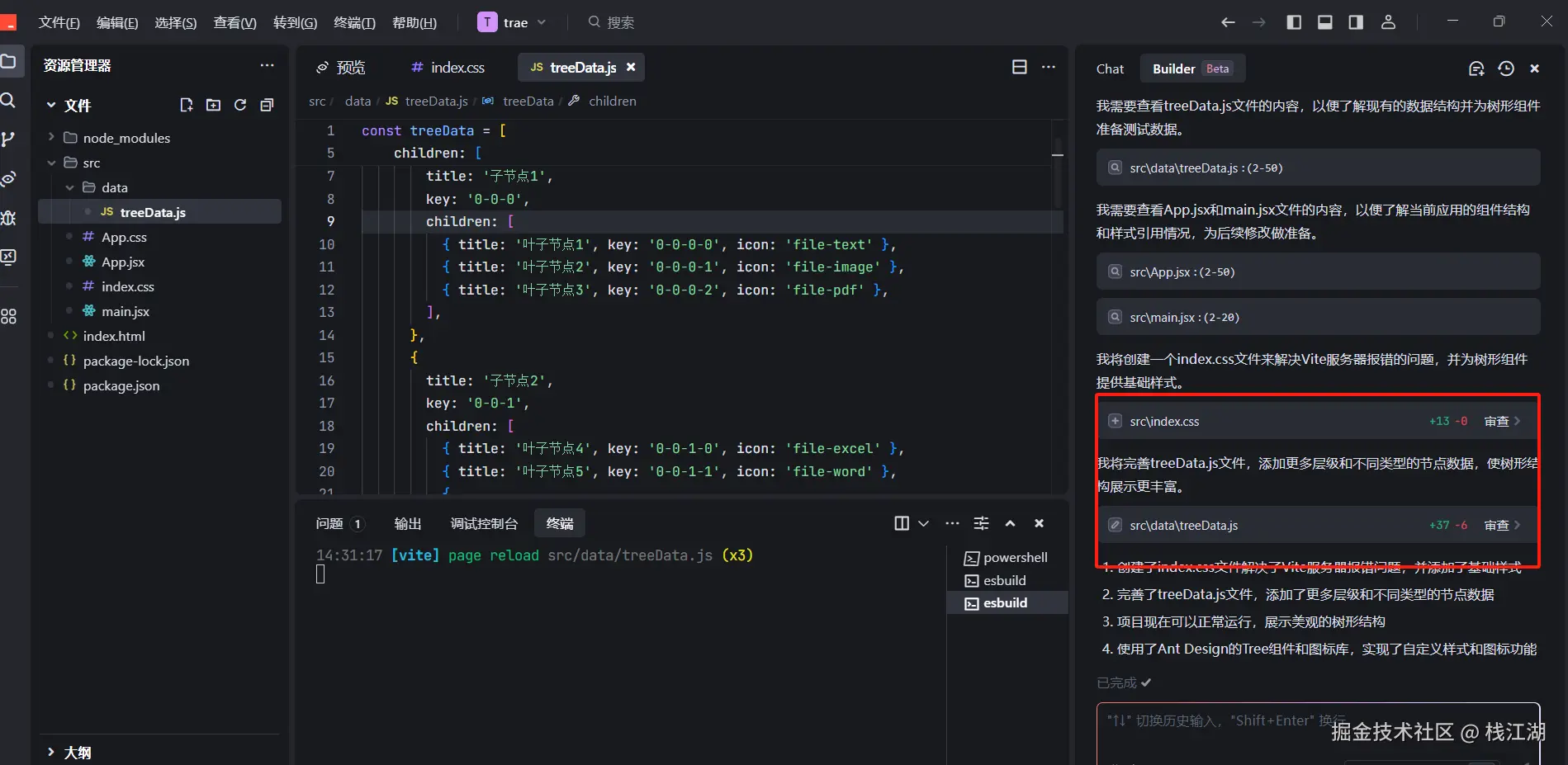Image resolution: width=1568 pixels, height=765 pixels.
Task: Open the src\data\treeData.js :(2-50) reference
Action: click(1318, 168)
